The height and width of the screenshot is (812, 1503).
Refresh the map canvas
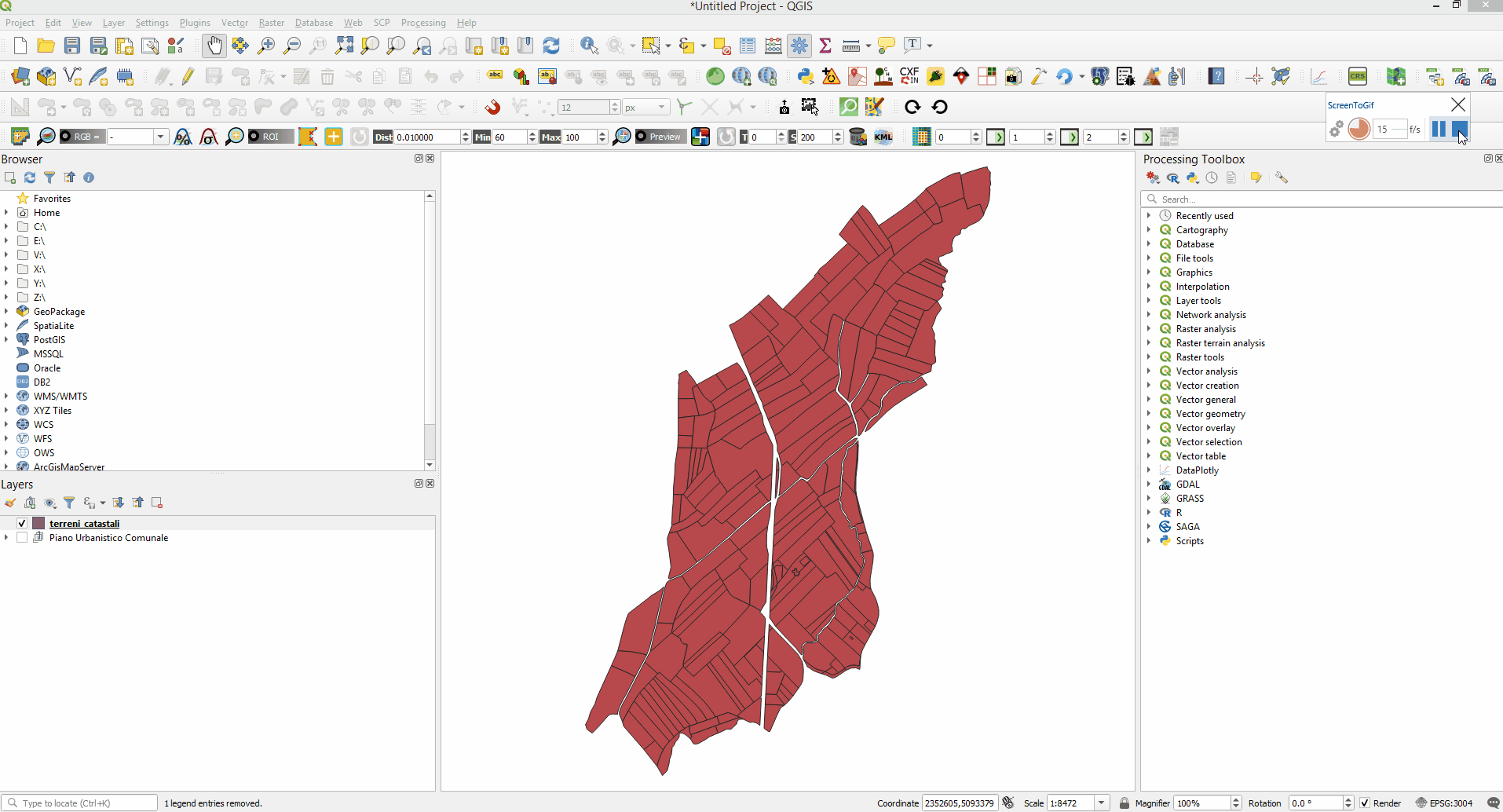point(551,46)
